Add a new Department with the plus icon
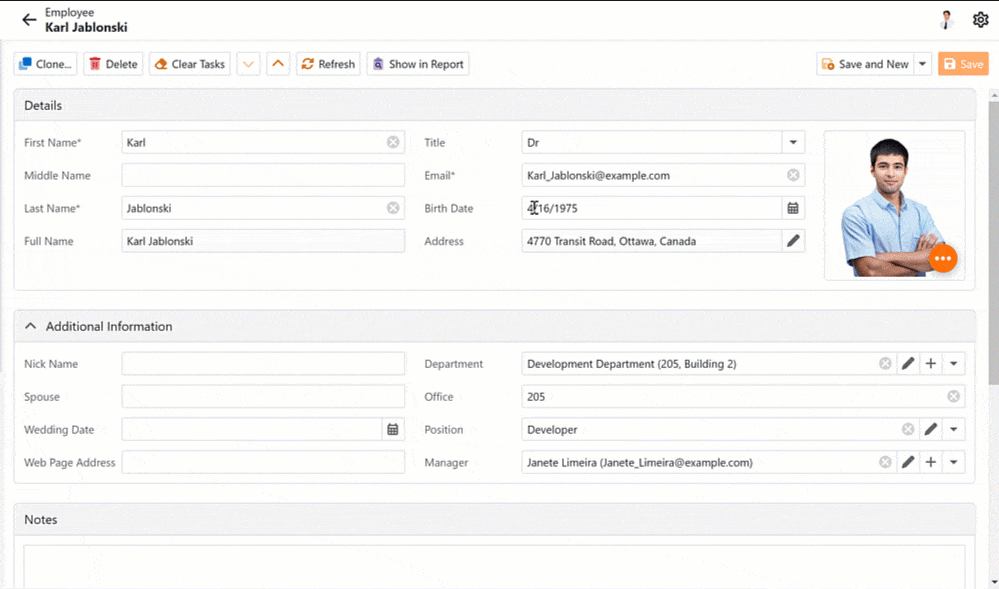Viewport: 999px width, 589px height. pos(930,363)
